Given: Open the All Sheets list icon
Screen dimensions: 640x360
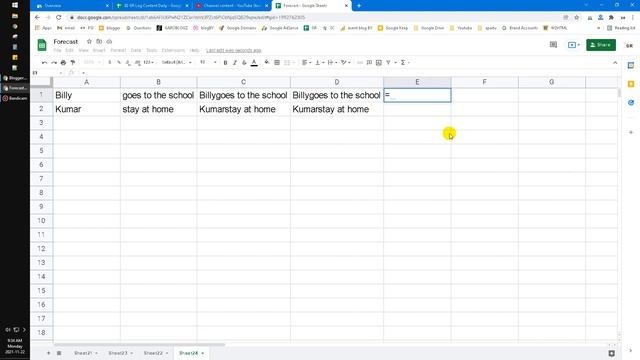Looking at the screenshot, I should [59, 353].
